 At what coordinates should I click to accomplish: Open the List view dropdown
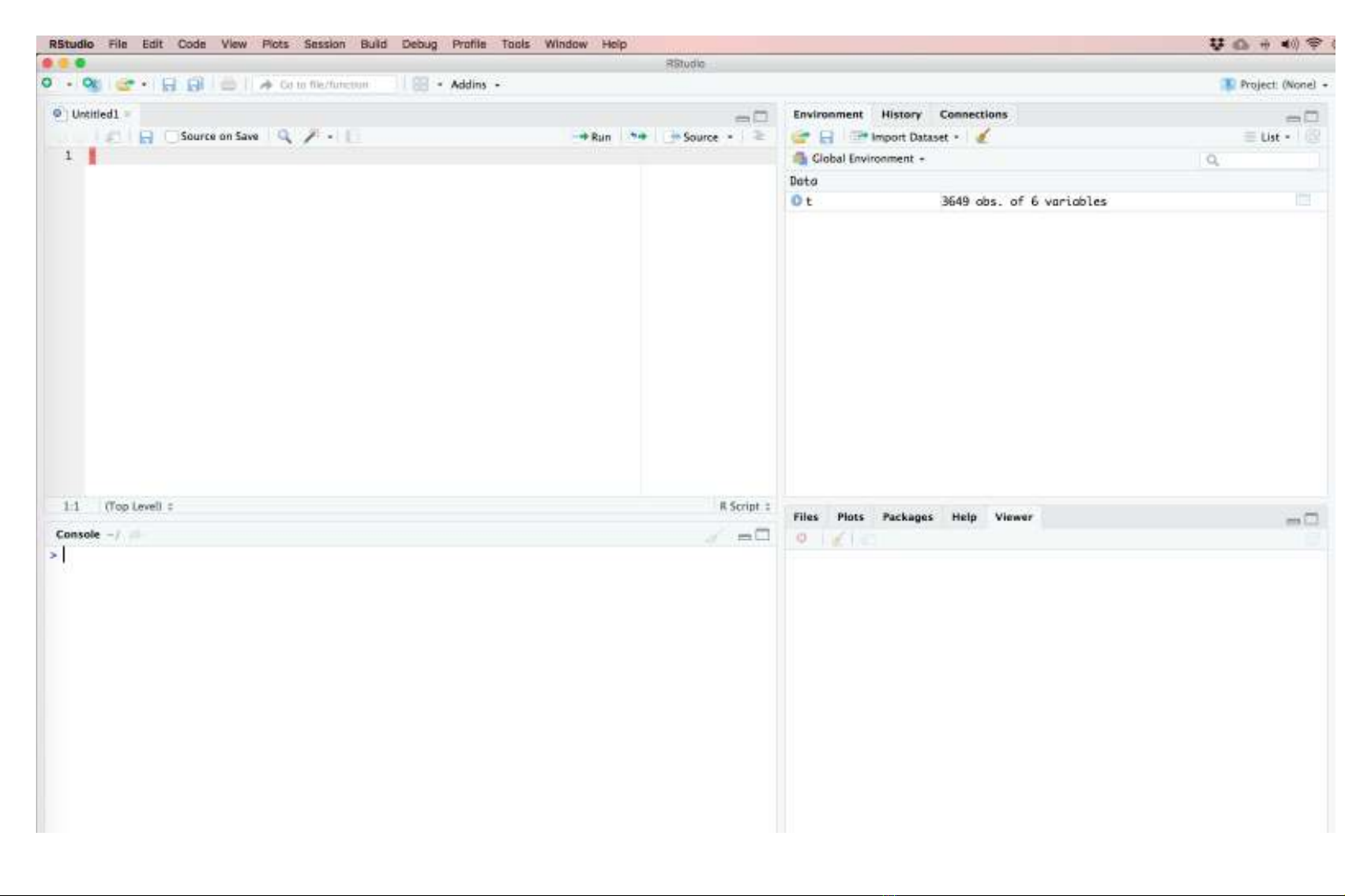[1273, 137]
